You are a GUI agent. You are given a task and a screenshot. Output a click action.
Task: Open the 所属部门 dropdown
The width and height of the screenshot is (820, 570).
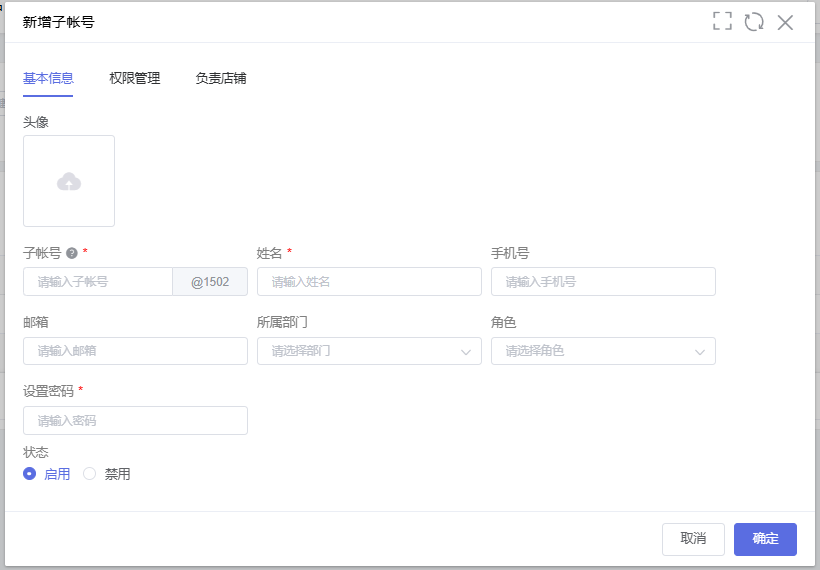click(369, 351)
